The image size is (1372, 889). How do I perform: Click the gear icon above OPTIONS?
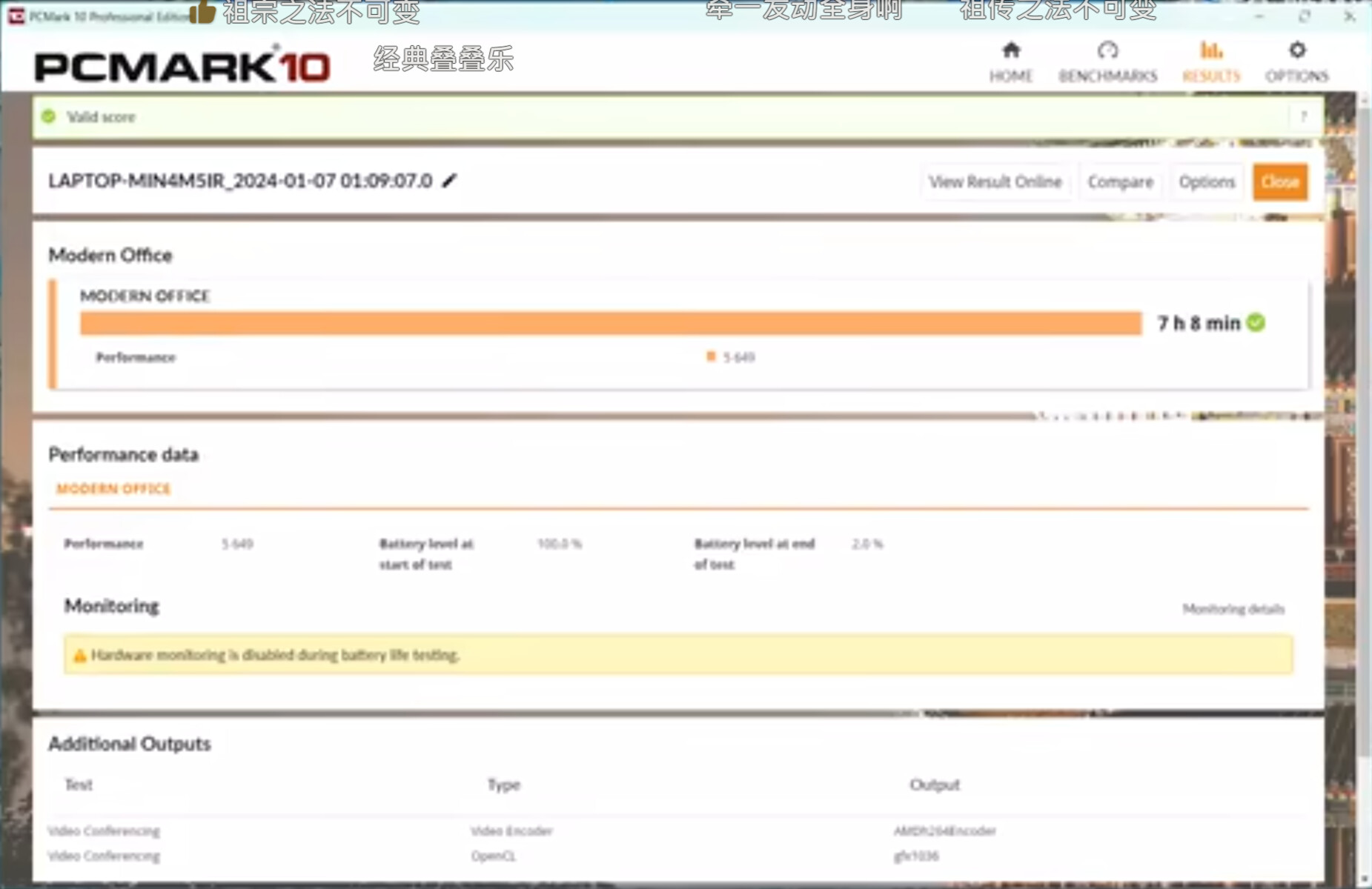(x=1296, y=50)
